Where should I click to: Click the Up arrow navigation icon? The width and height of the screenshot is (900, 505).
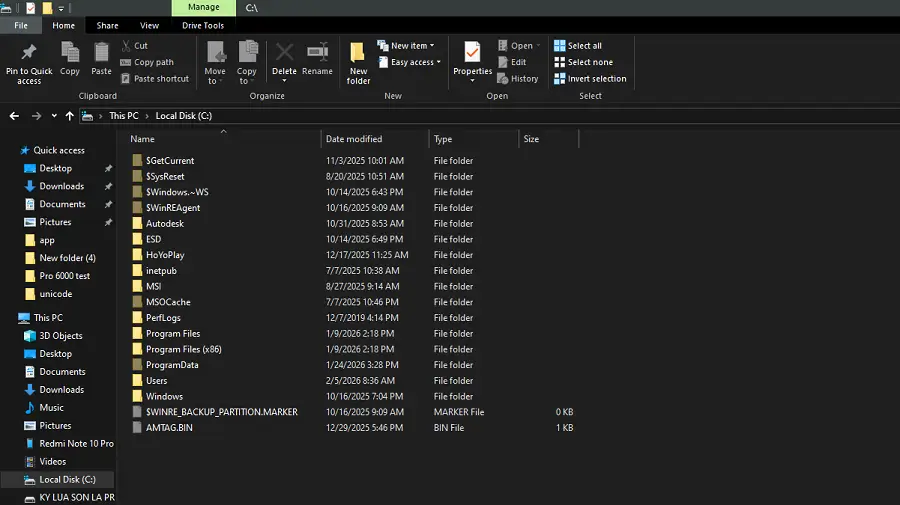tap(69, 116)
